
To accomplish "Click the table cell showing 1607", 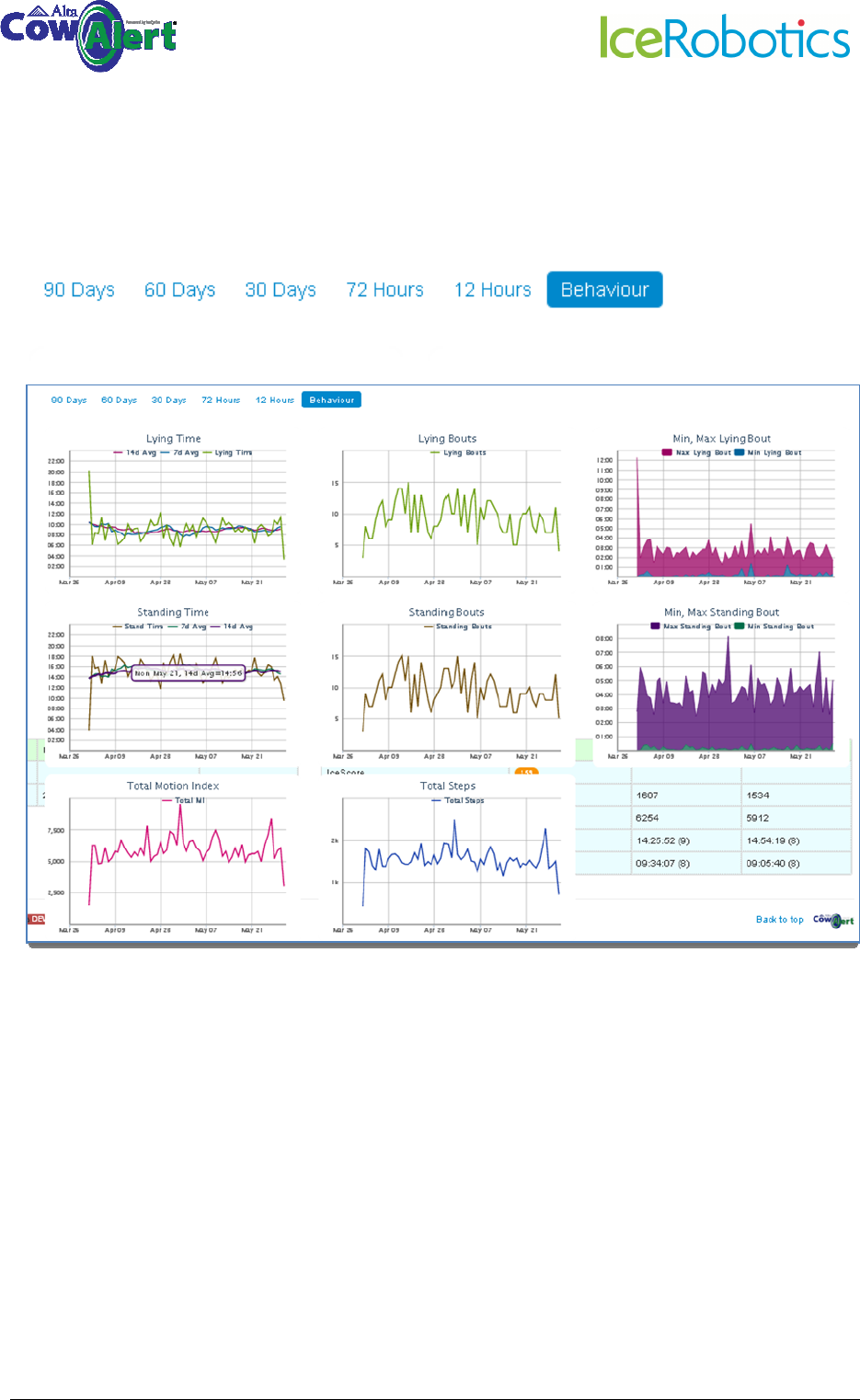I will point(686,795).
